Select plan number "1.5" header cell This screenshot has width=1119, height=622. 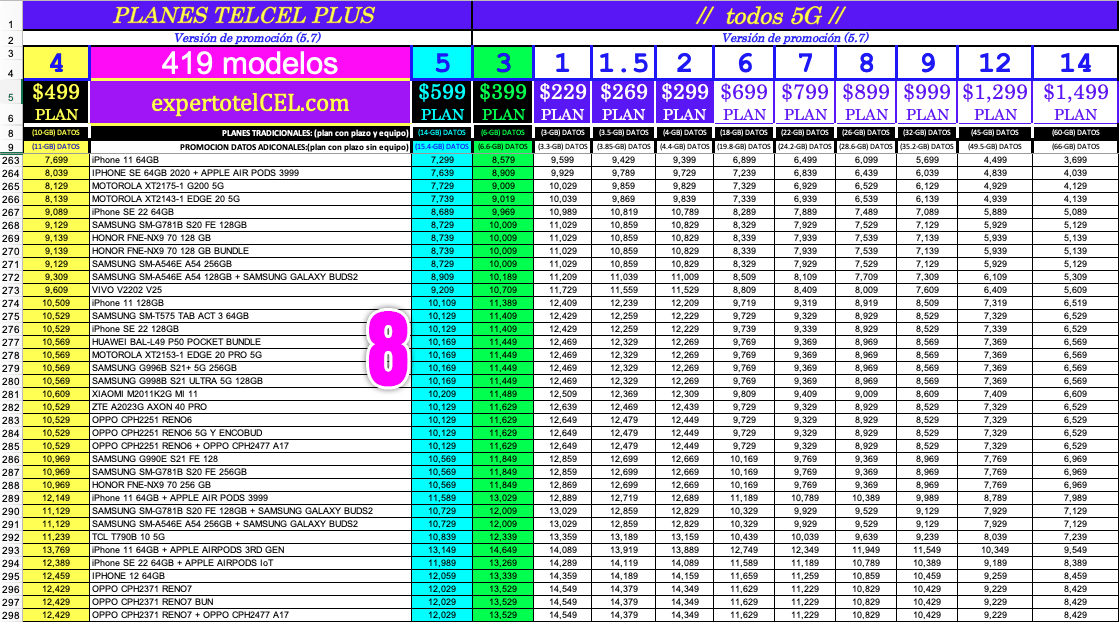tap(623, 63)
